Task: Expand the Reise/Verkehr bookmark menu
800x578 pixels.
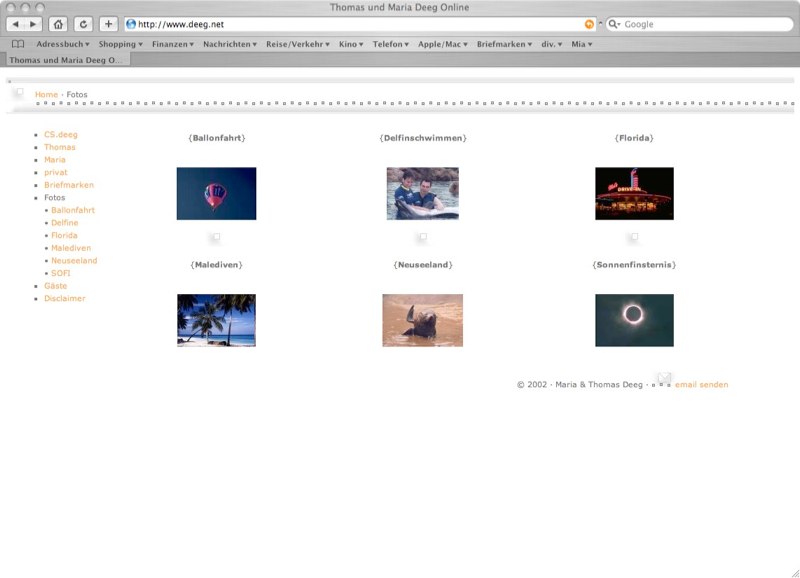Action: (297, 44)
